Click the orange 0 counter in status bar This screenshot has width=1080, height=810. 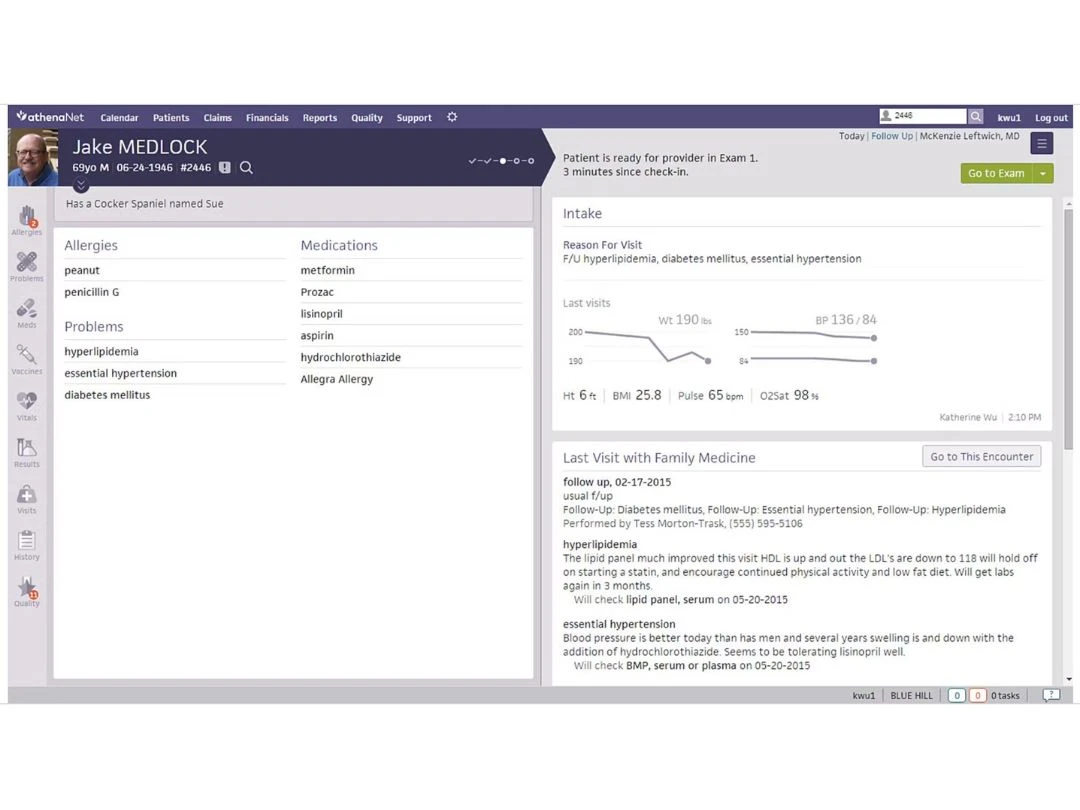click(x=977, y=696)
